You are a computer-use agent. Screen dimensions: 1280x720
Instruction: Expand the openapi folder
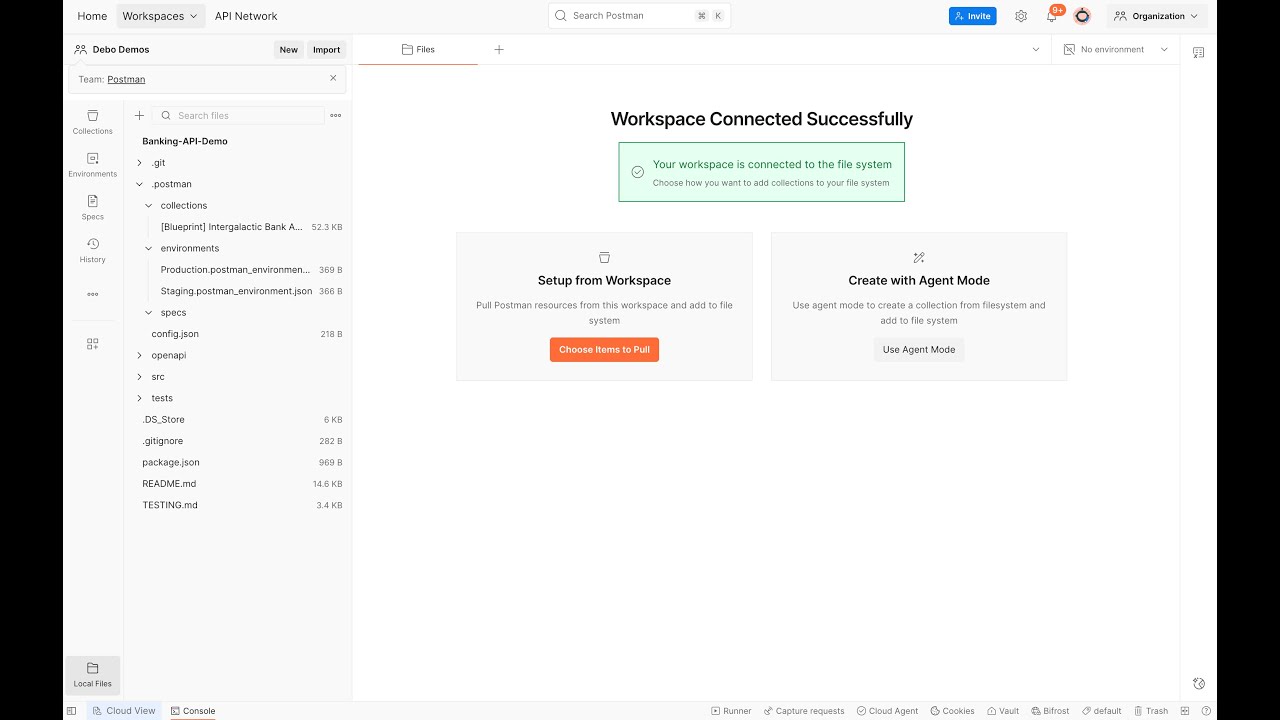[140, 355]
